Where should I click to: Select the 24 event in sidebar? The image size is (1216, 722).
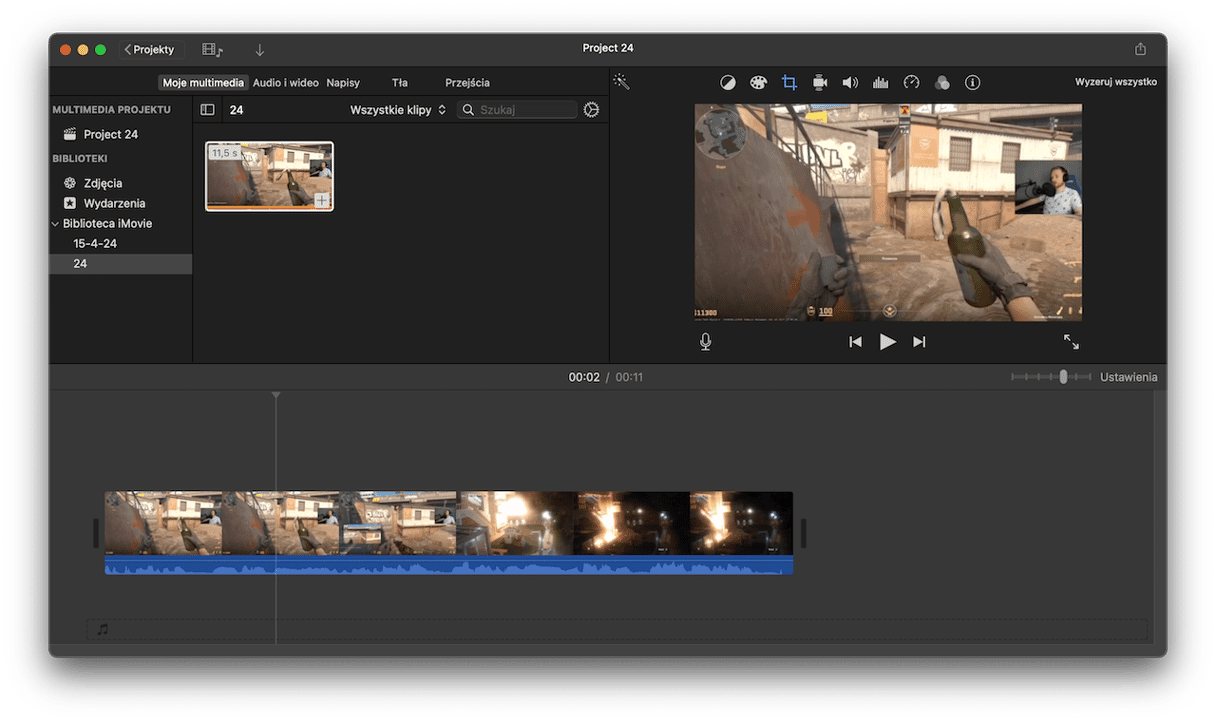(120, 264)
